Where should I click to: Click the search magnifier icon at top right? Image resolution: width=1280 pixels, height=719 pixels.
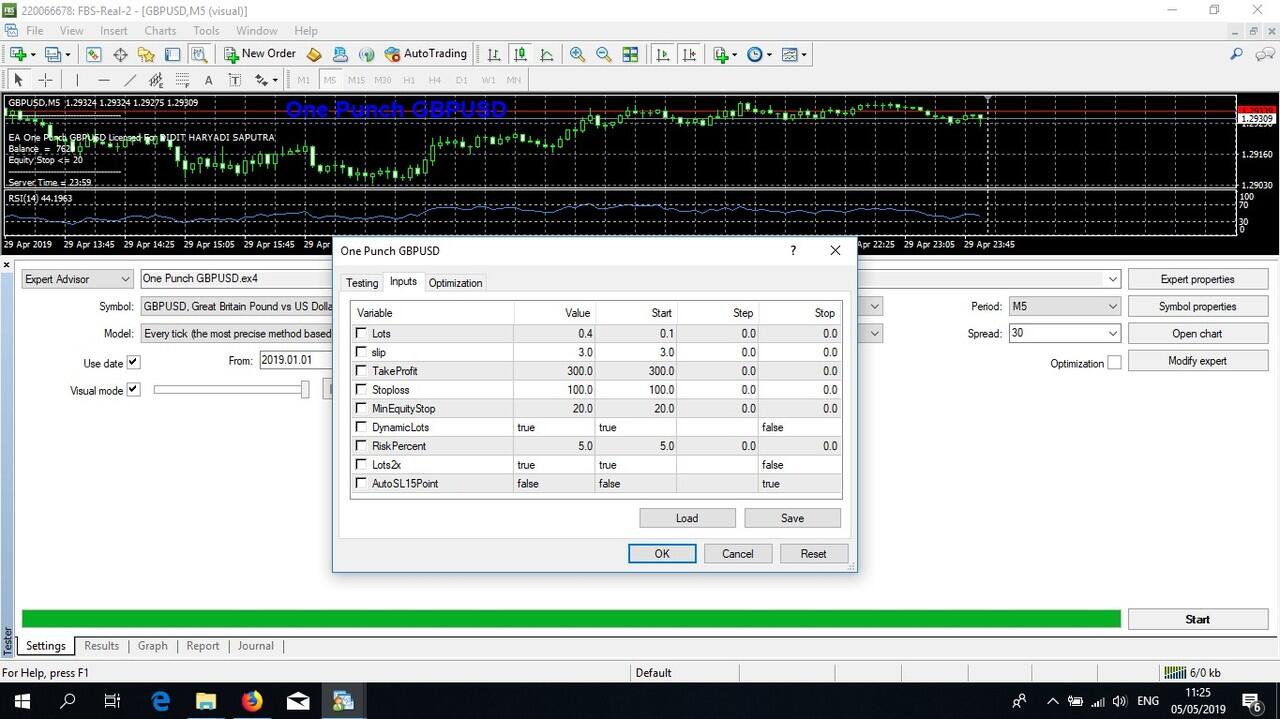tap(1236, 54)
